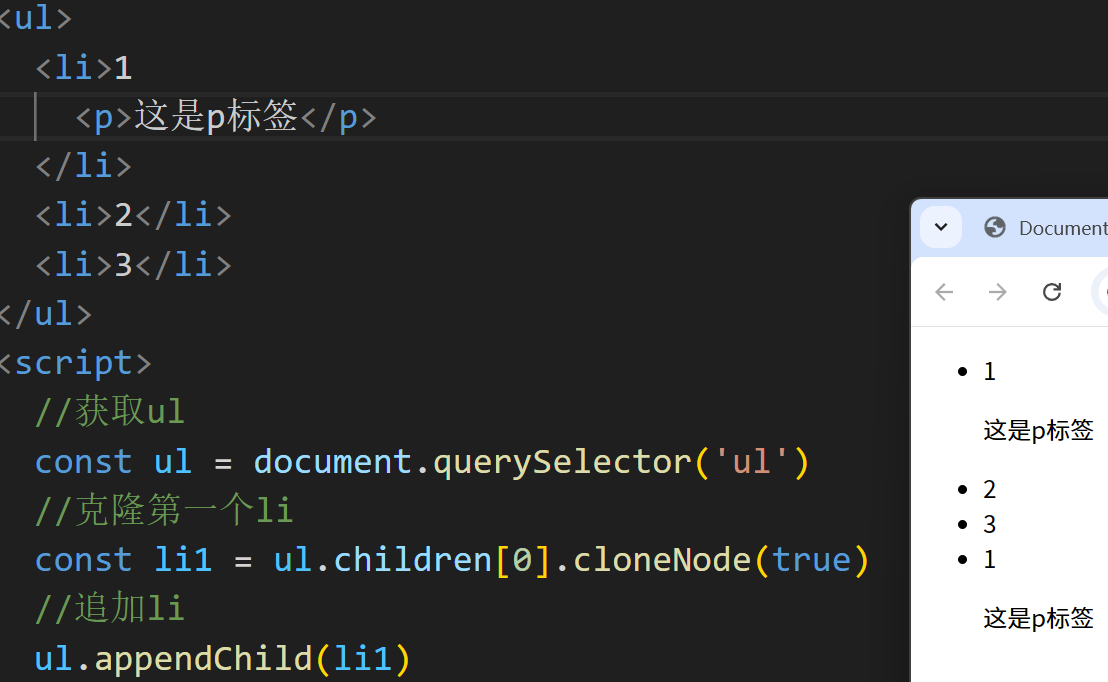Click the 'true' argument of cloneNode

[811, 560]
